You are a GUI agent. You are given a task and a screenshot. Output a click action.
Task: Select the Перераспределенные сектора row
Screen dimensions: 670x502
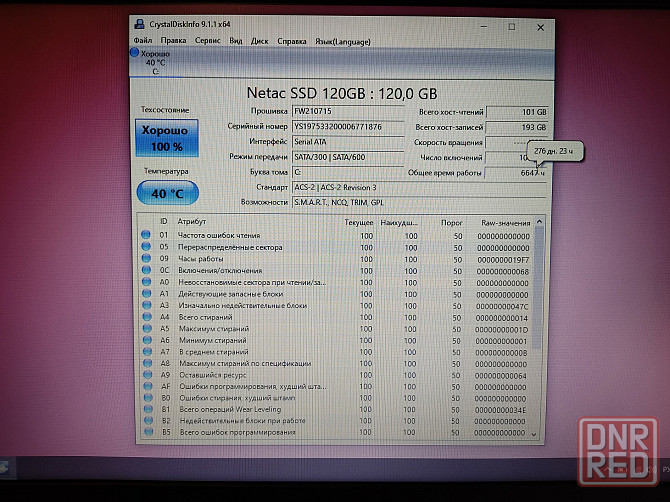pyautogui.click(x=335, y=247)
